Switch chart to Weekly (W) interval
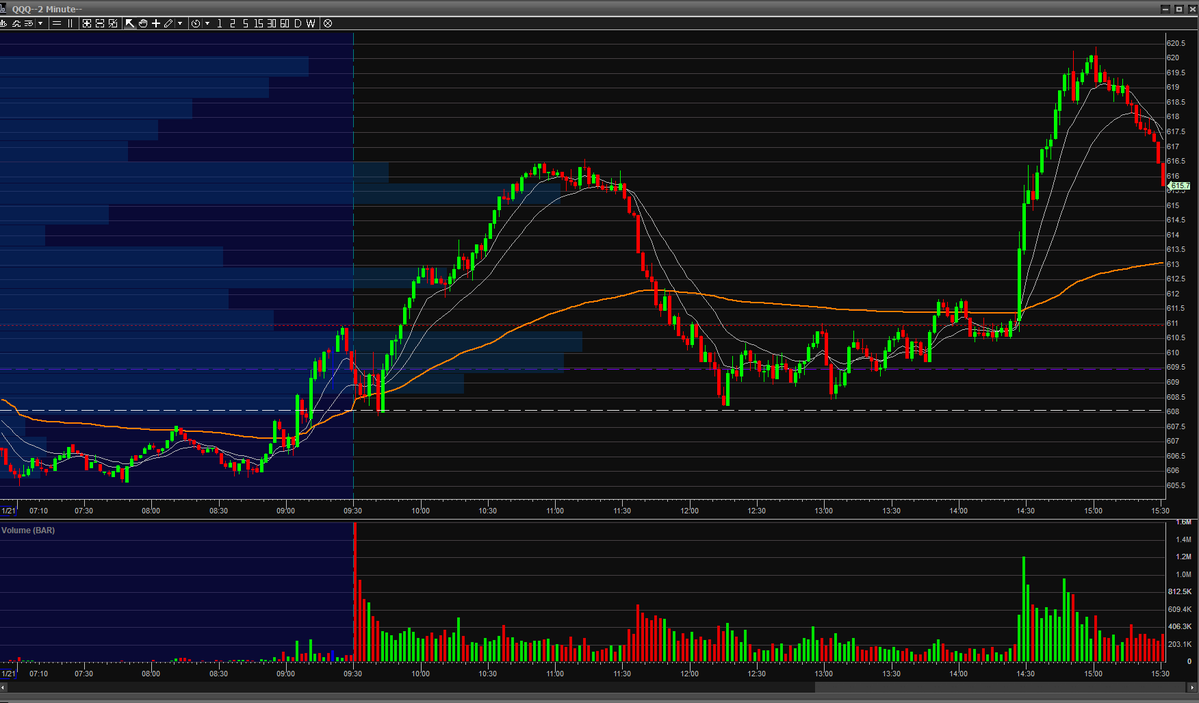The image size is (1199, 703). 310,24
